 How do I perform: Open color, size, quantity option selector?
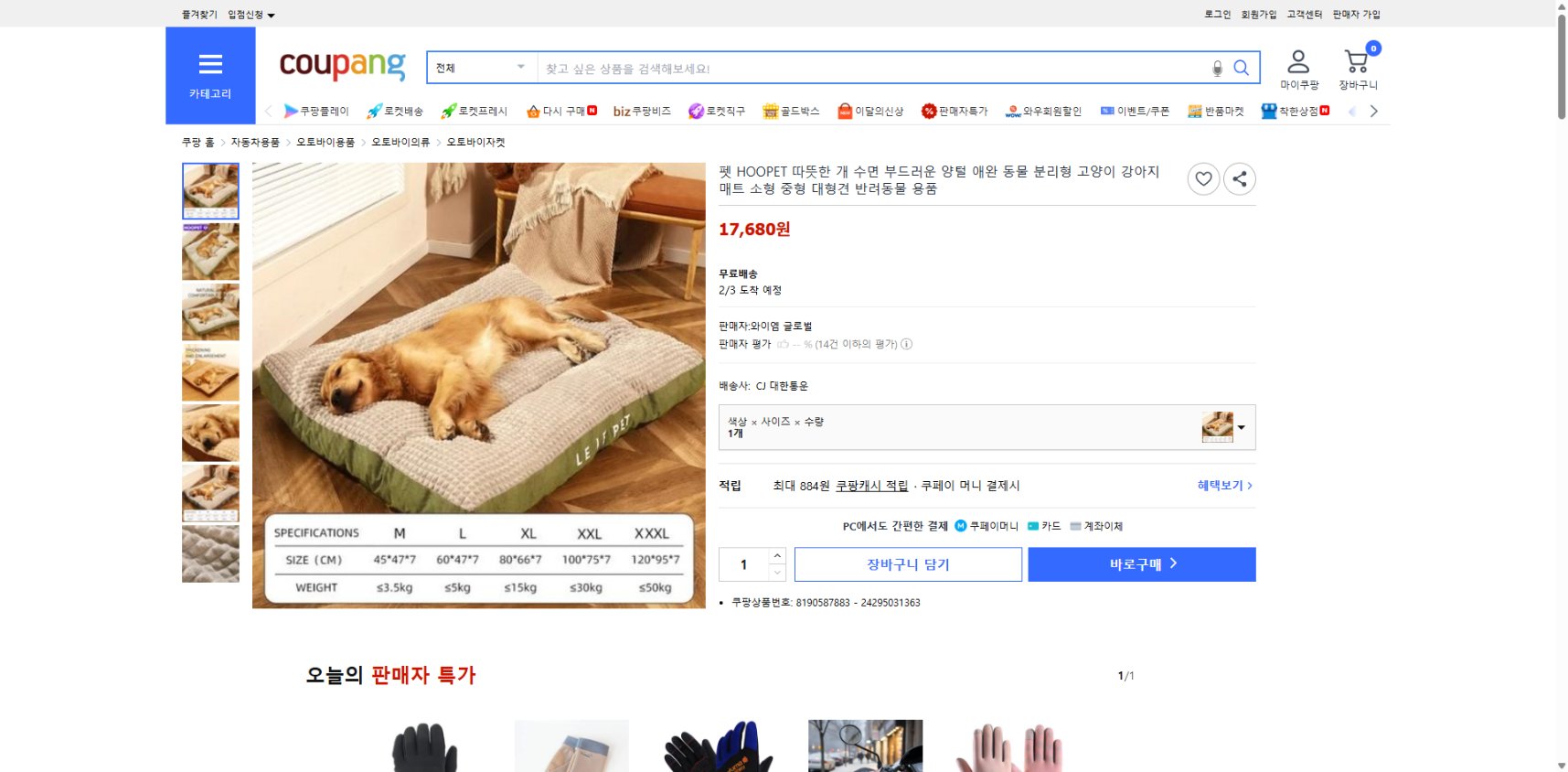[x=987, y=427]
